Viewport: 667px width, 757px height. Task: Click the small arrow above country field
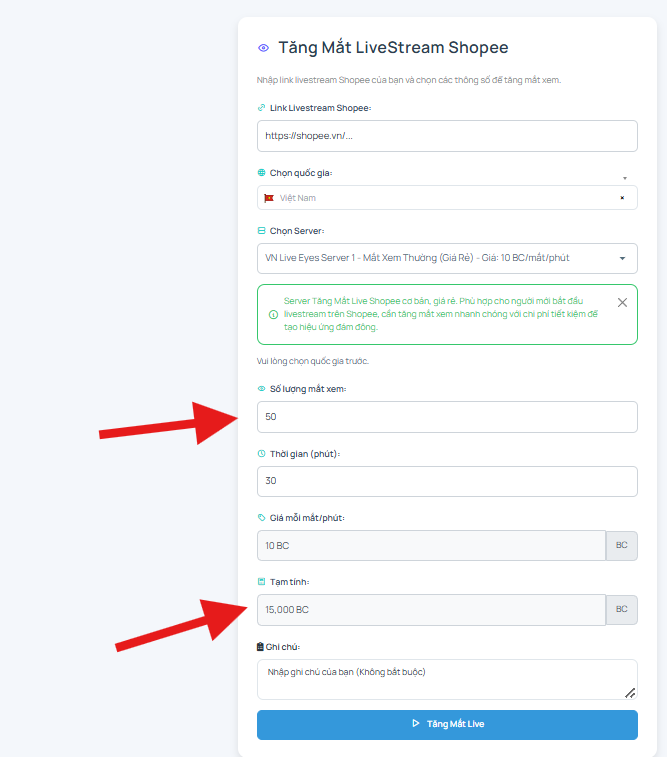tap(625, 178)
